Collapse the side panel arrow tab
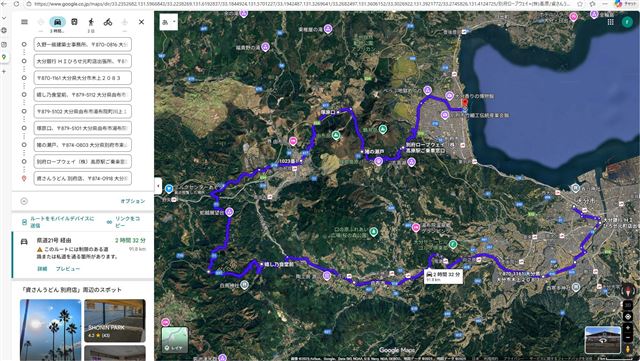This screenshot has height=361, width=640. (x=158, y=186)
